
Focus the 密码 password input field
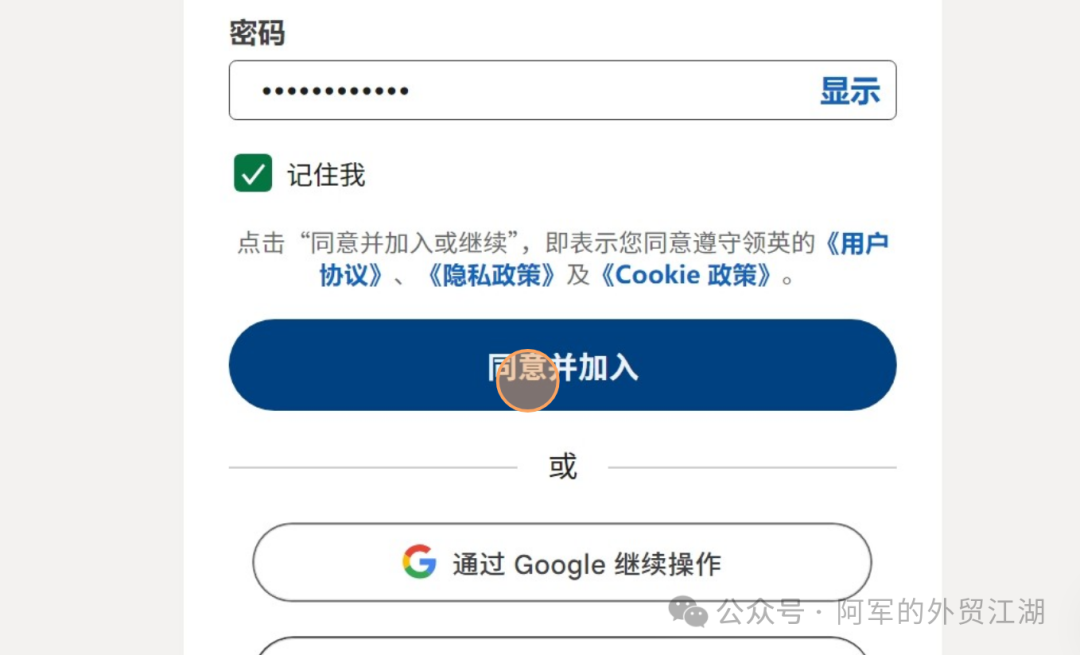563,90
